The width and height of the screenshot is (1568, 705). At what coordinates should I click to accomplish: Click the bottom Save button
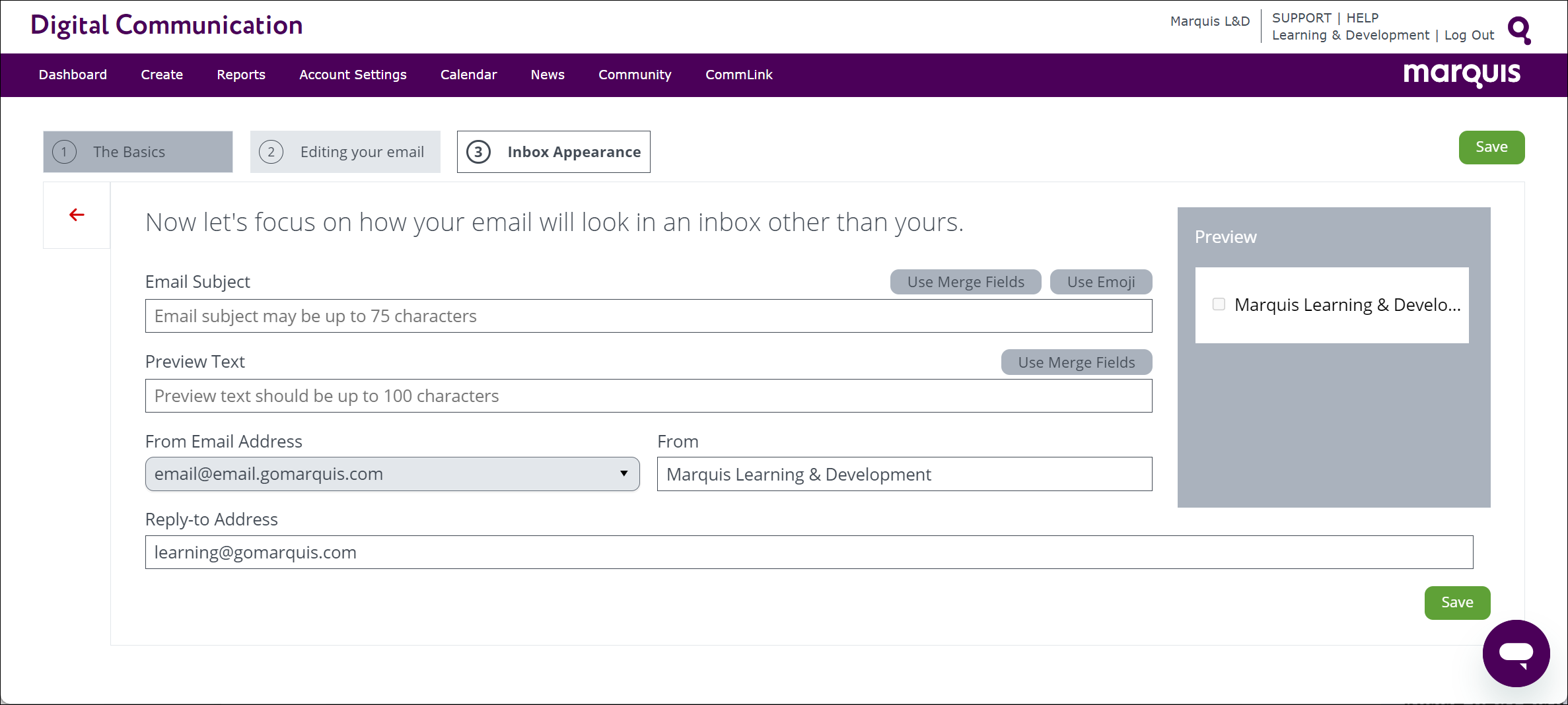click(1457, 603)
